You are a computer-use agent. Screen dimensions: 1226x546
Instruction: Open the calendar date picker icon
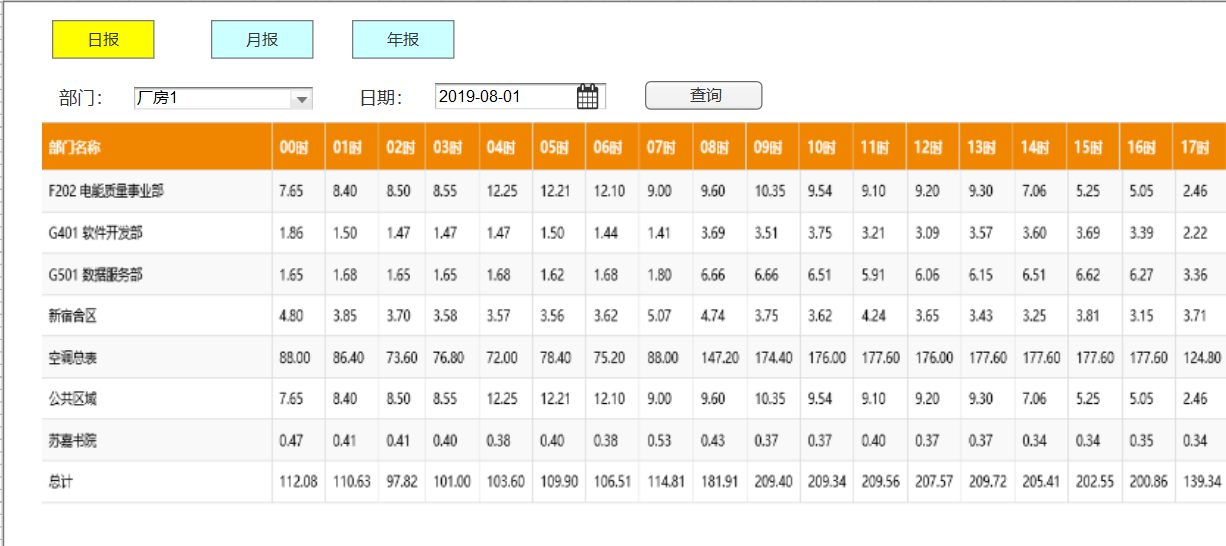tap(588, 97)
